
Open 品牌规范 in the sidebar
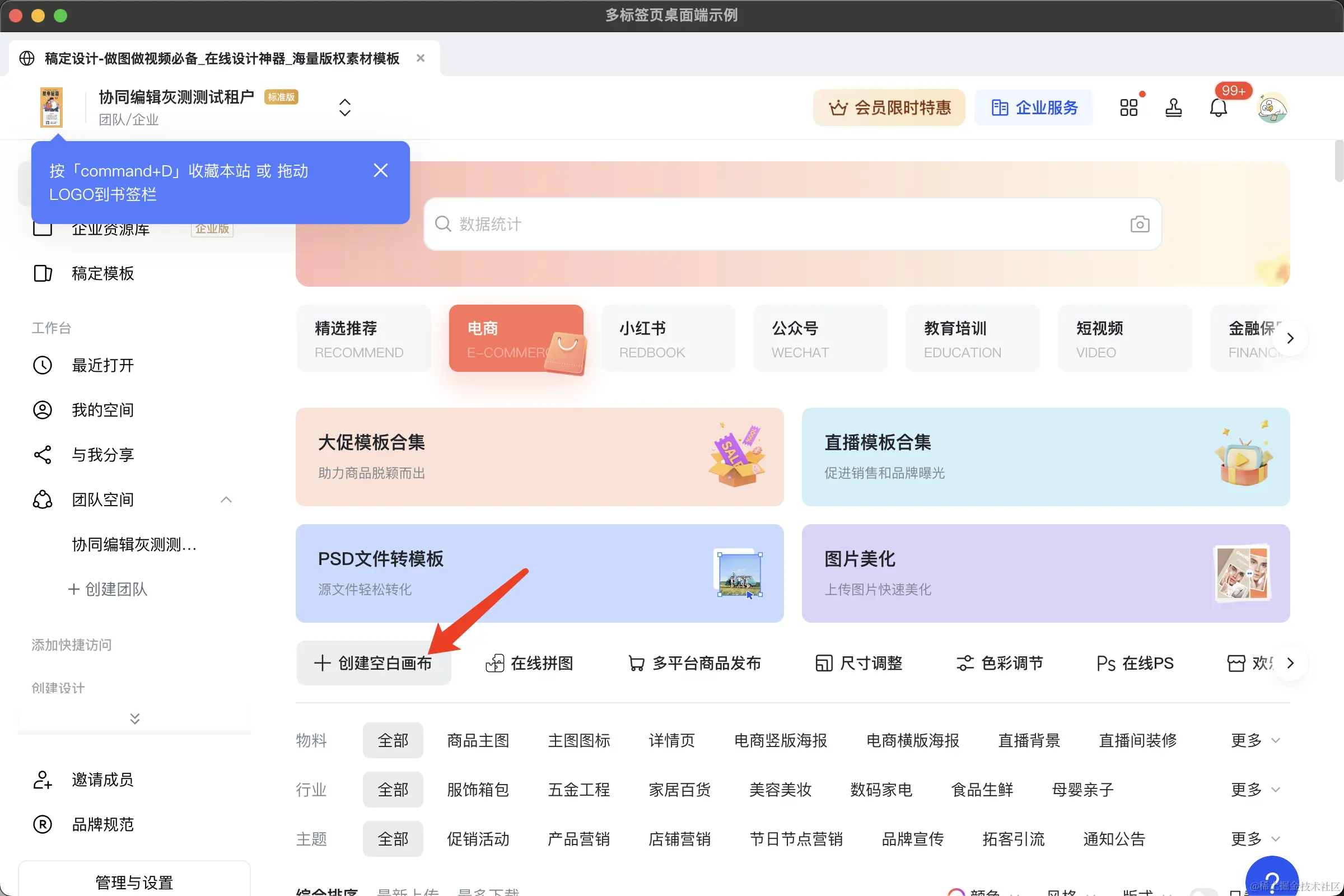(x=102, y=824)
